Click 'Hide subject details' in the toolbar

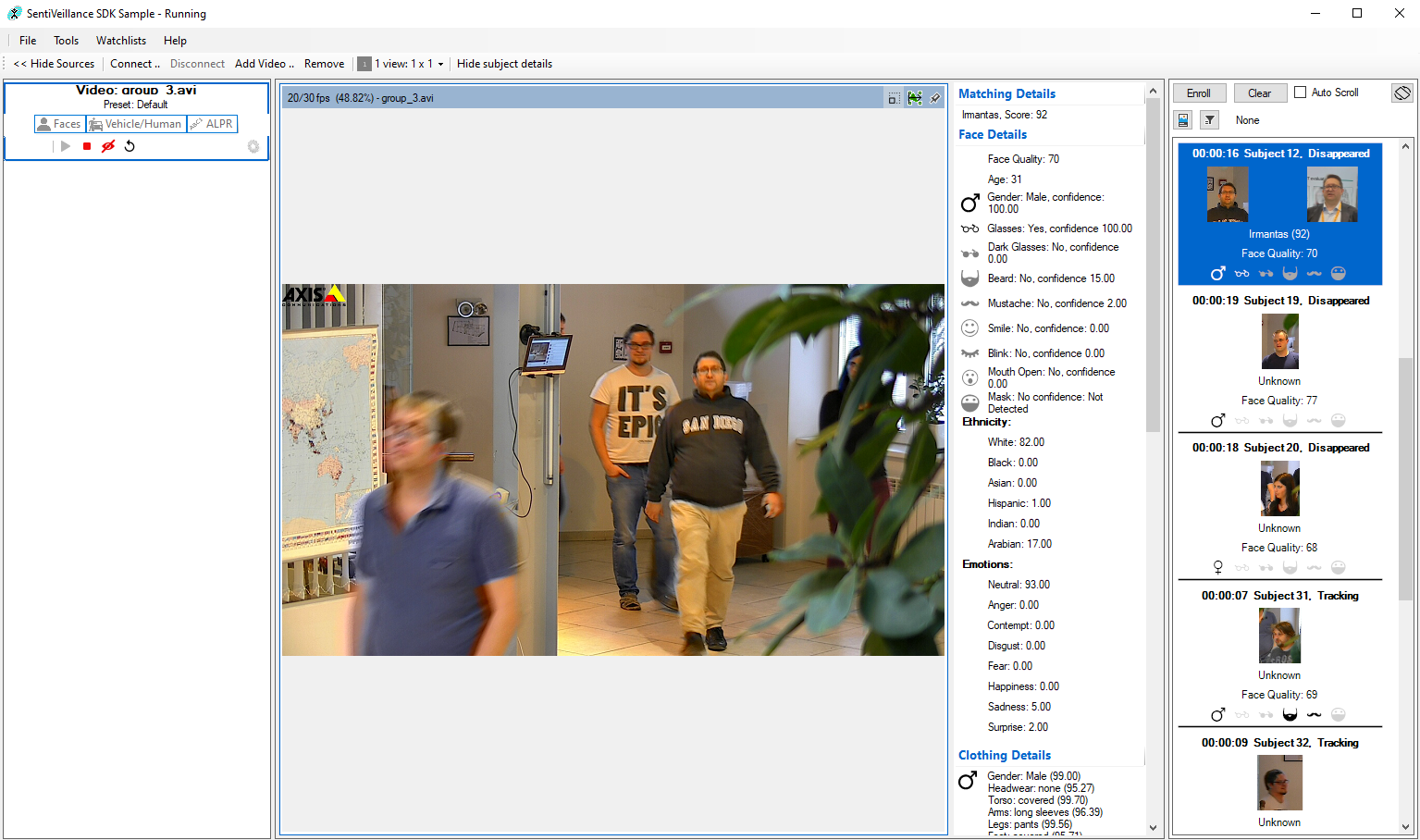tap(504, 64)
